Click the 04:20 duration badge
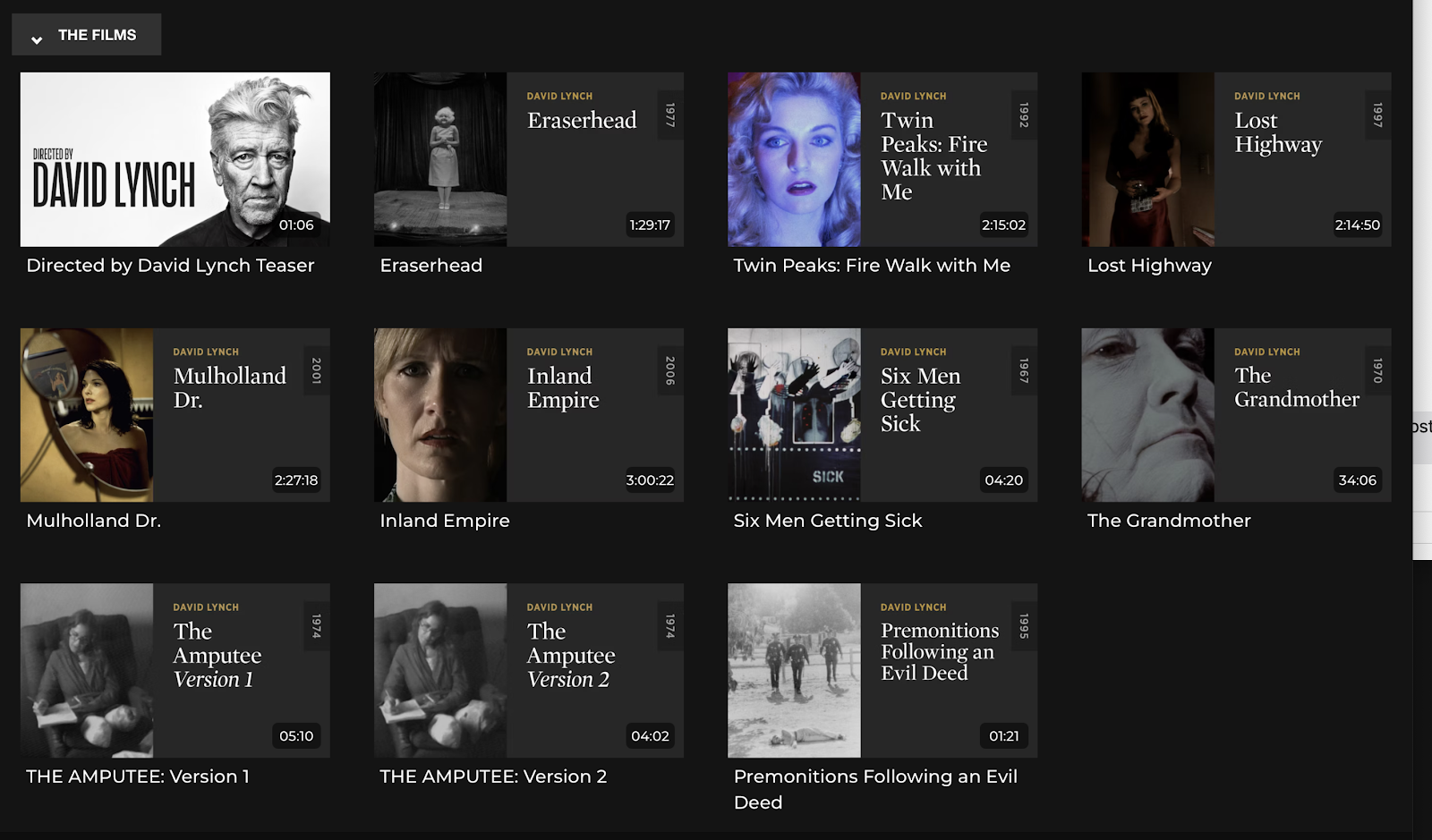The width and height of the screenshot is (1432, 840). point(1003,480)
